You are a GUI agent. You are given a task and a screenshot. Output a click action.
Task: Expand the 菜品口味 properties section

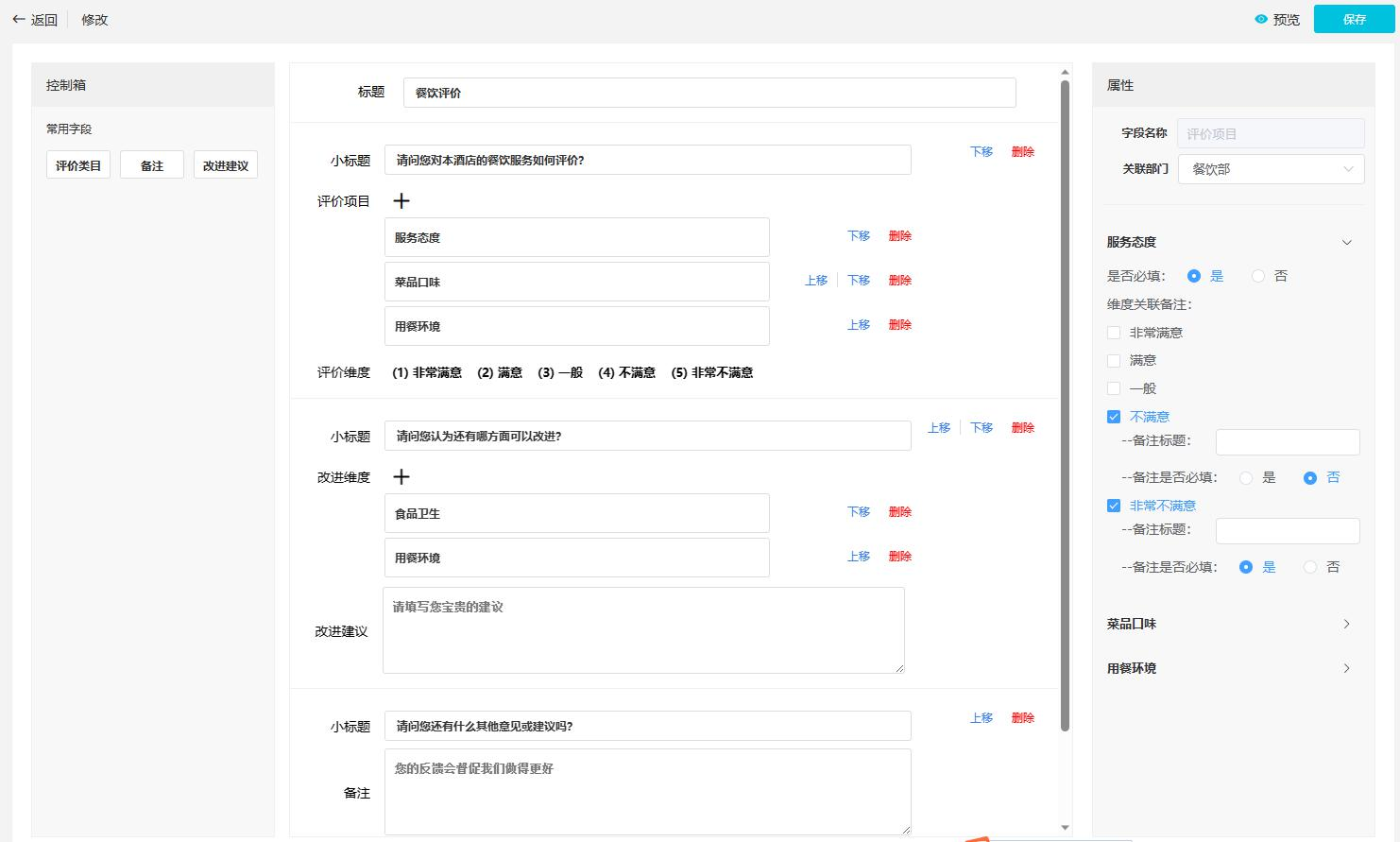point(1346,624)
